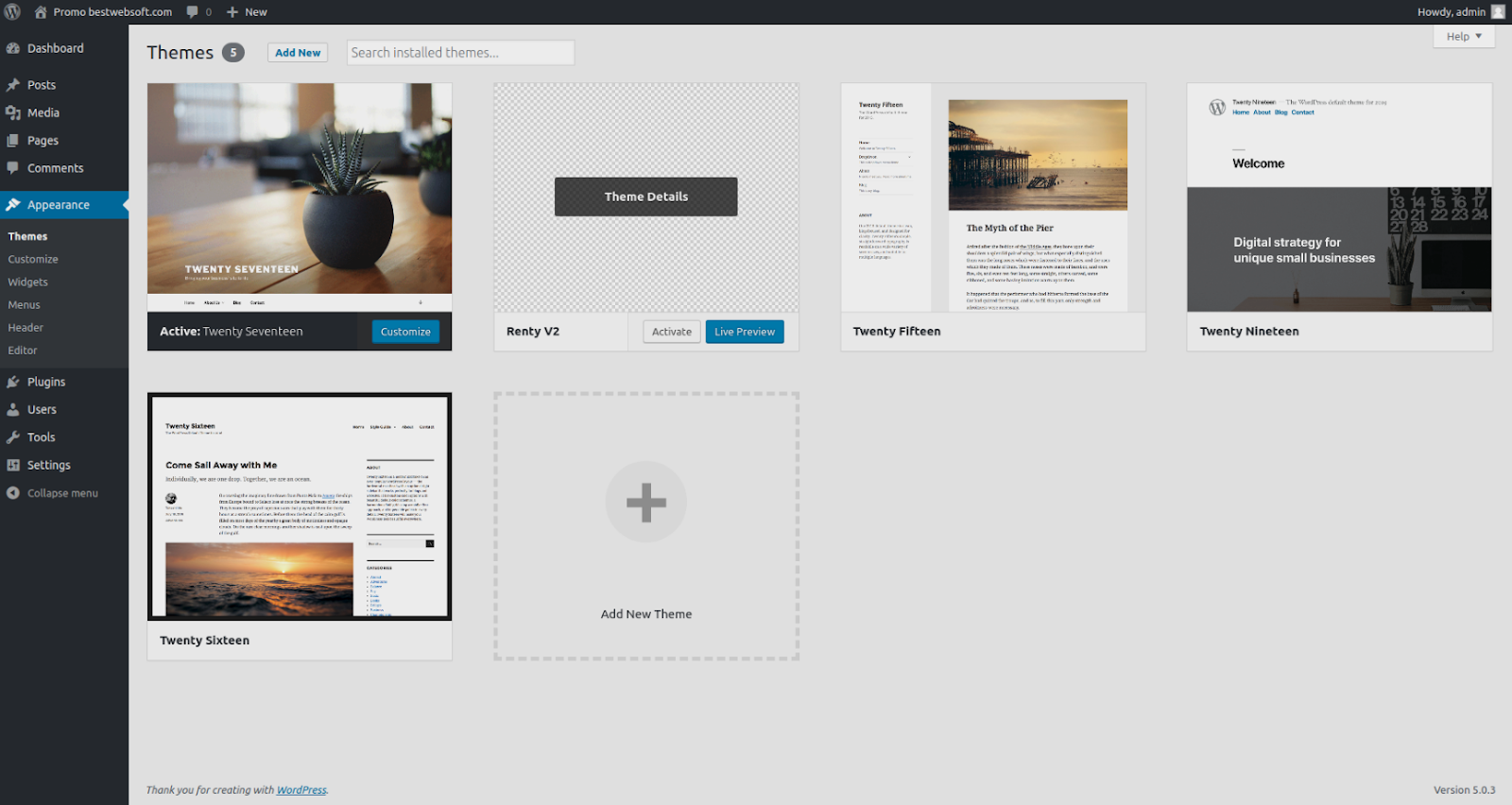Click the Active: Twenty Seventeen label
This screenshot has width=1512, height=805.
point(232,332)
